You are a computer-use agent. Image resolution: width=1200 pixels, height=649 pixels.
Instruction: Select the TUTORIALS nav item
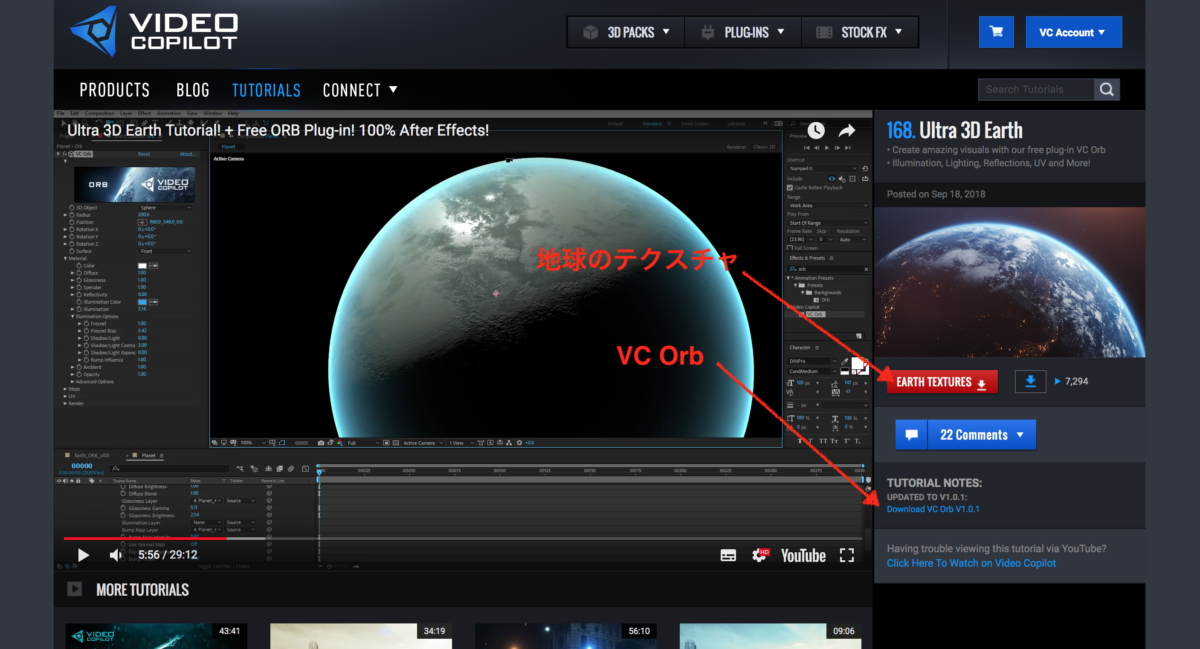point(266,90)
